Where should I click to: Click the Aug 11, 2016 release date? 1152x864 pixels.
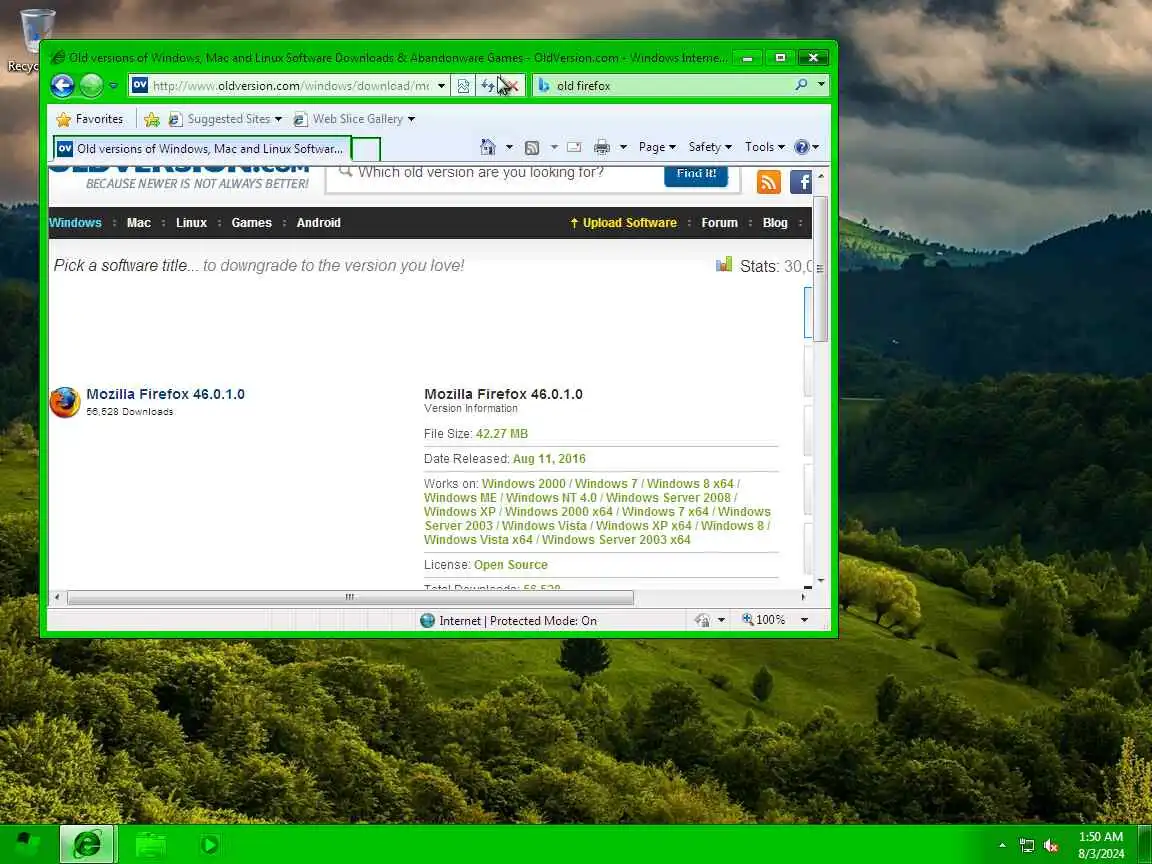(x=549, y=459)
